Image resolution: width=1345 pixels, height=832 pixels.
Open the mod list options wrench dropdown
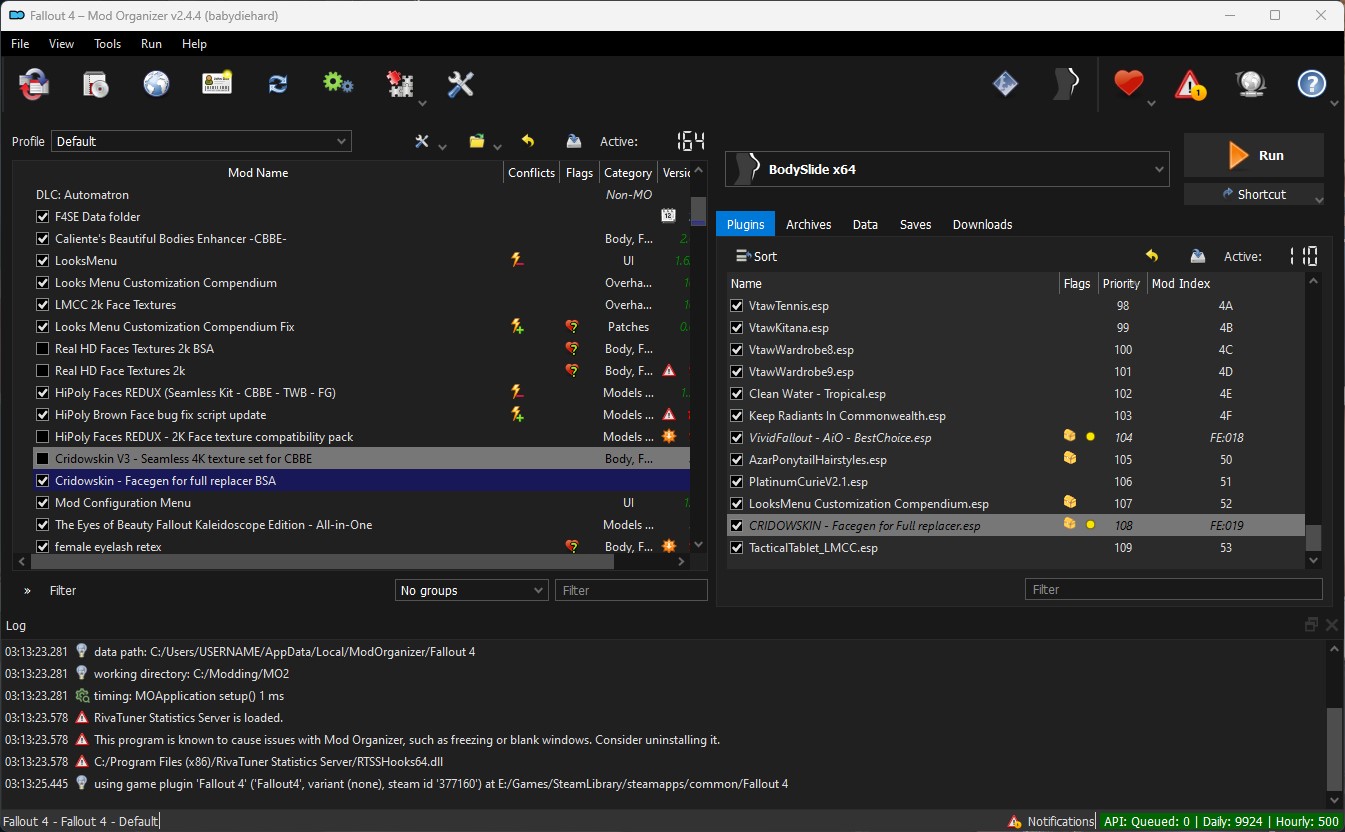coord(430,142)
